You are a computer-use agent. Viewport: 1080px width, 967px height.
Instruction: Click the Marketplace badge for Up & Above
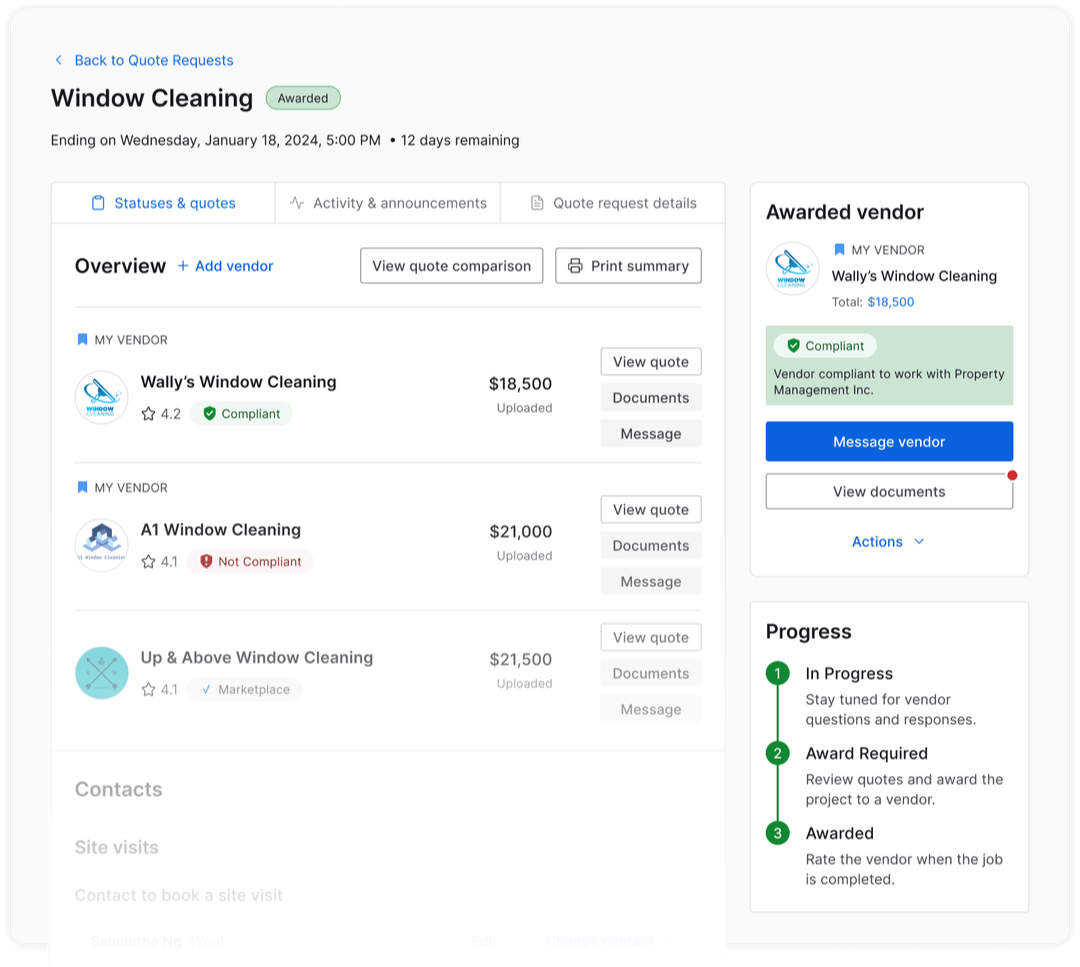(x=245, y=689)
